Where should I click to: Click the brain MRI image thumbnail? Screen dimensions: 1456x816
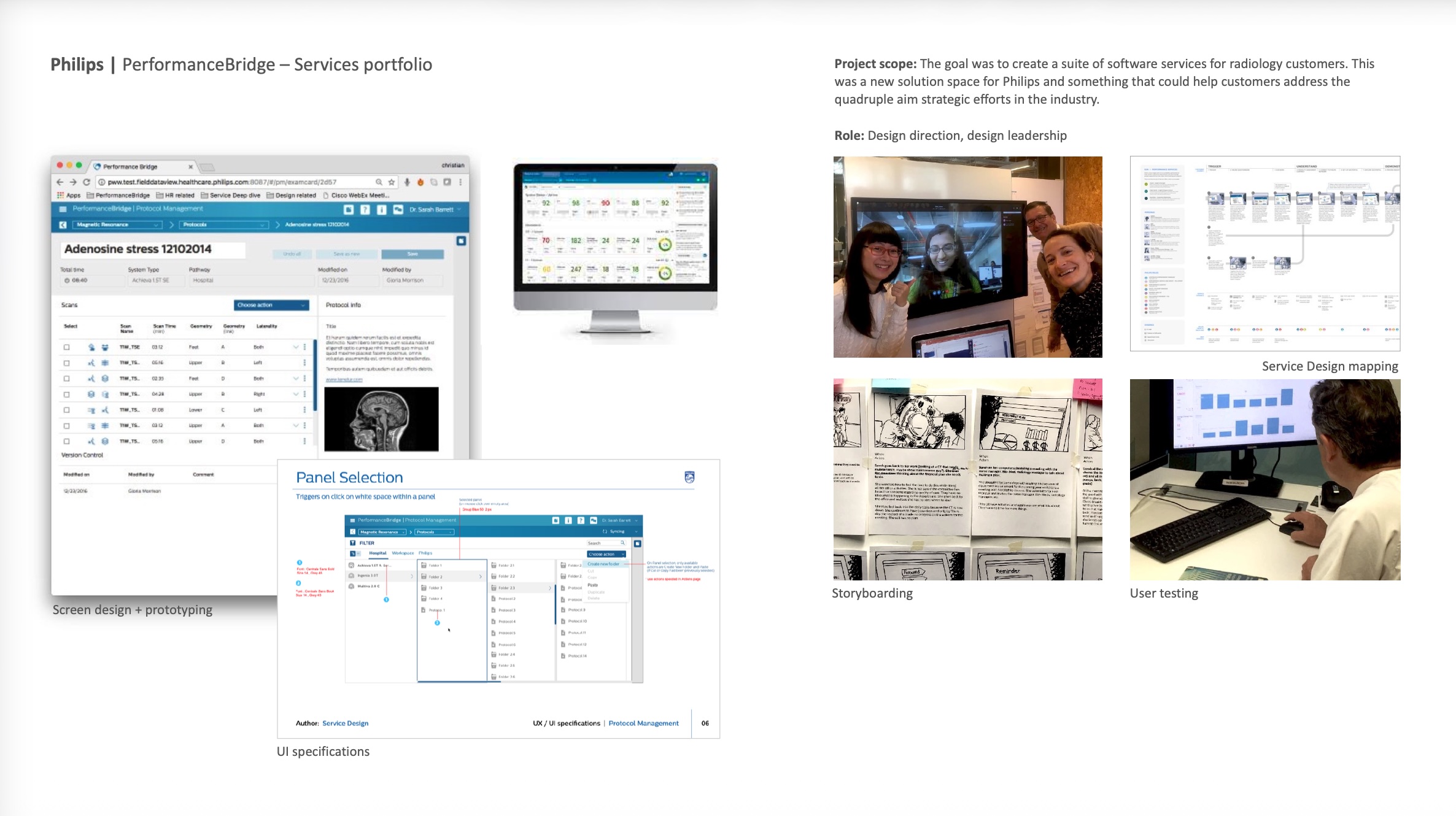pos(381,419)
